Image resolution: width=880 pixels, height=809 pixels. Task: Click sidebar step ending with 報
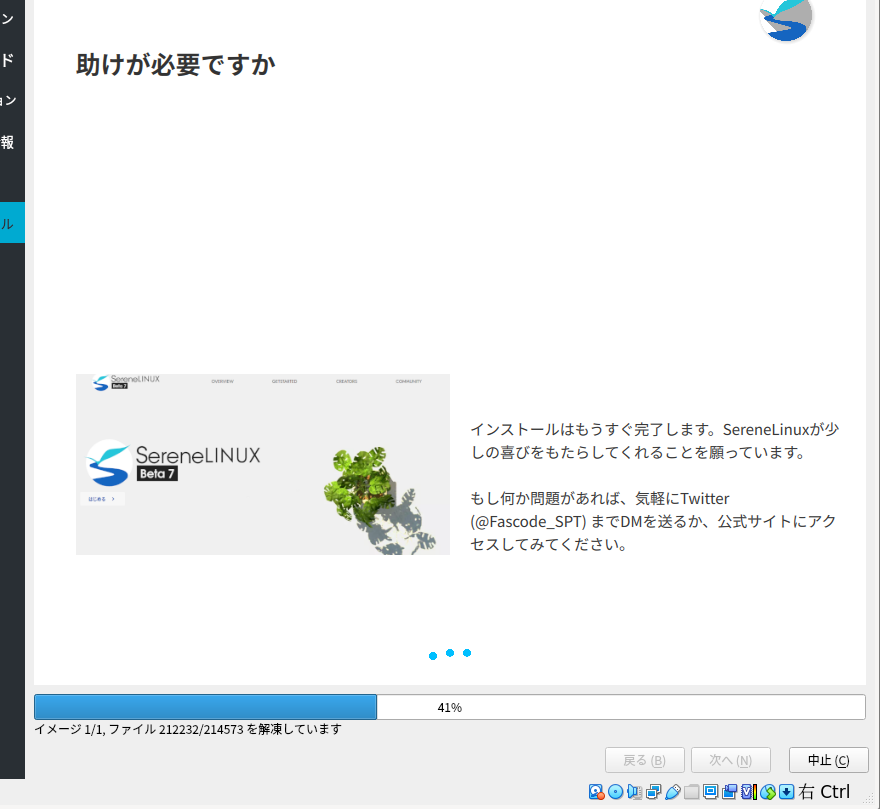click(7, 142)
